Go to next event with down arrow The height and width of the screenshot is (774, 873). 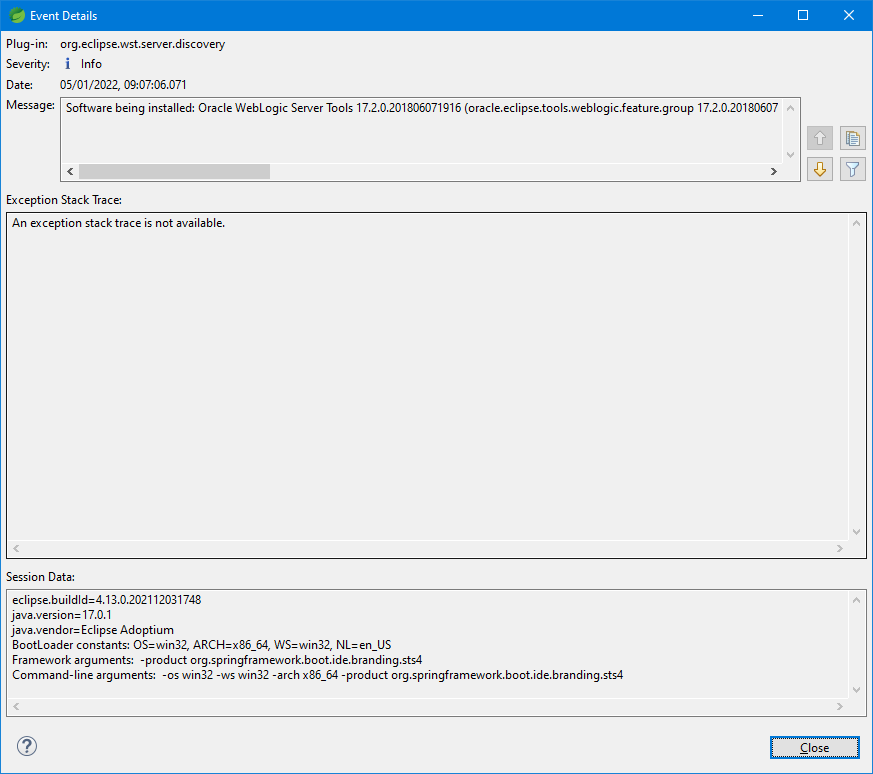pos(820,169)
